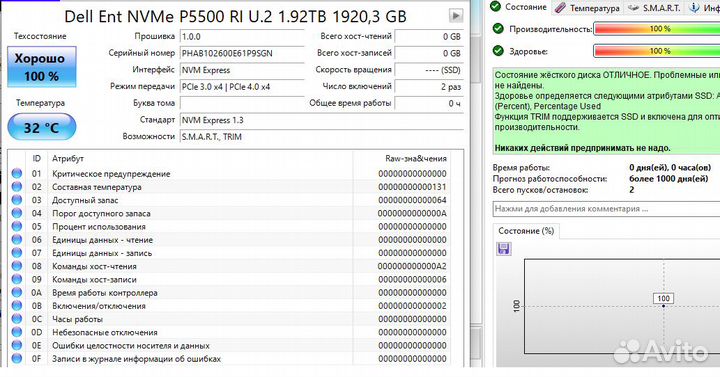This screenshot has height=377, width=720.
Task: Click the 100 data point label on chart
Action: pos(663,298)
